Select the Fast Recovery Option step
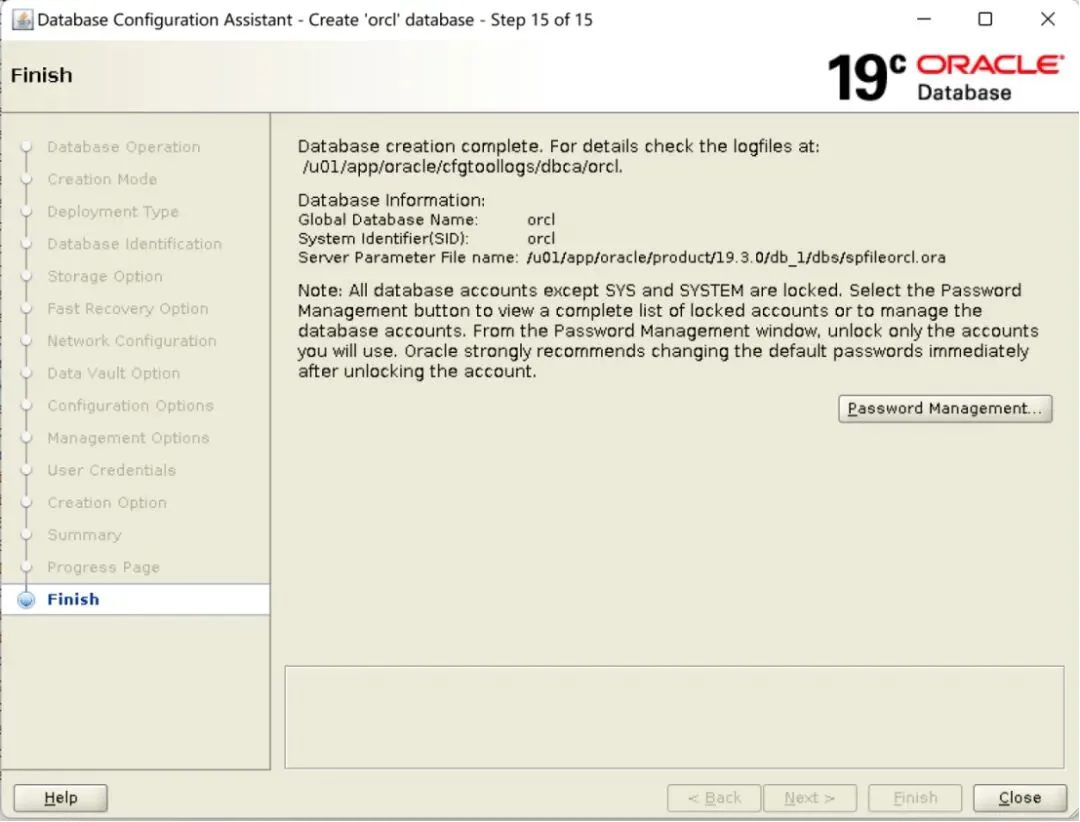The image size is (1080, 822). tap(127, 309)
